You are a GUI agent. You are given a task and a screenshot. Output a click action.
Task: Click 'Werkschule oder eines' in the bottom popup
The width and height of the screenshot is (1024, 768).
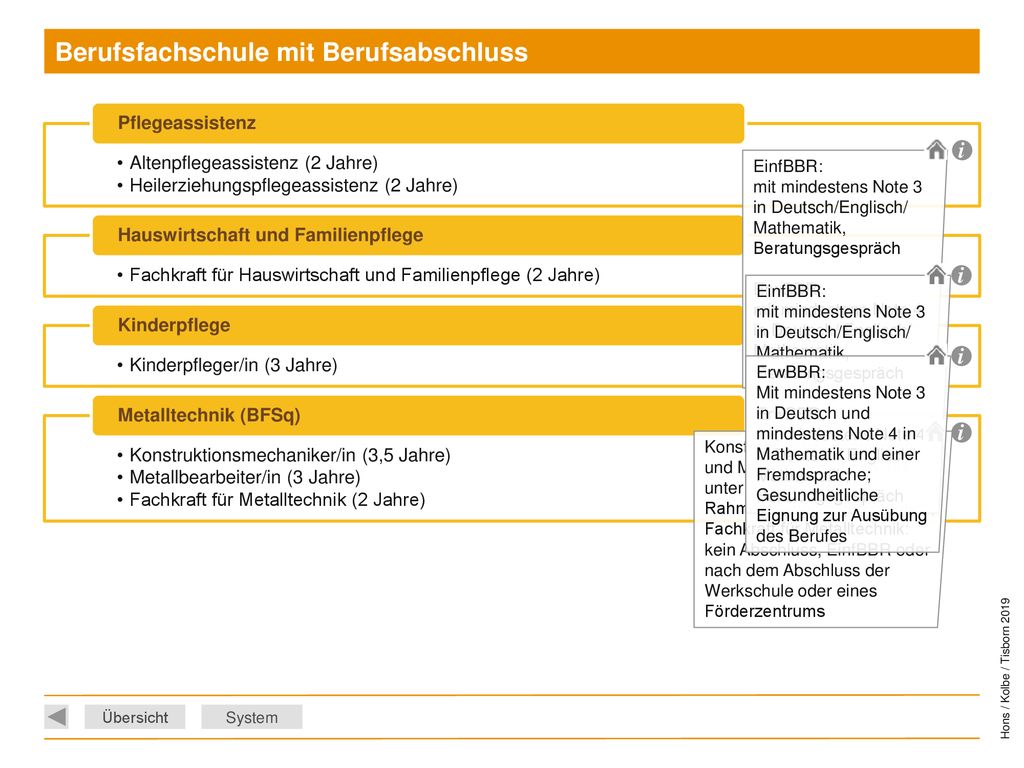tap(791, 591)
